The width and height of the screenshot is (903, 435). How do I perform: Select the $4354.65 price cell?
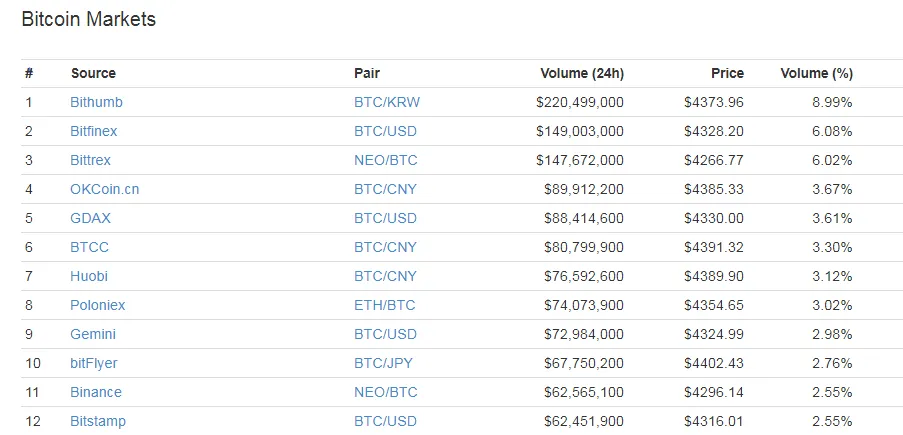click(714, 305)
